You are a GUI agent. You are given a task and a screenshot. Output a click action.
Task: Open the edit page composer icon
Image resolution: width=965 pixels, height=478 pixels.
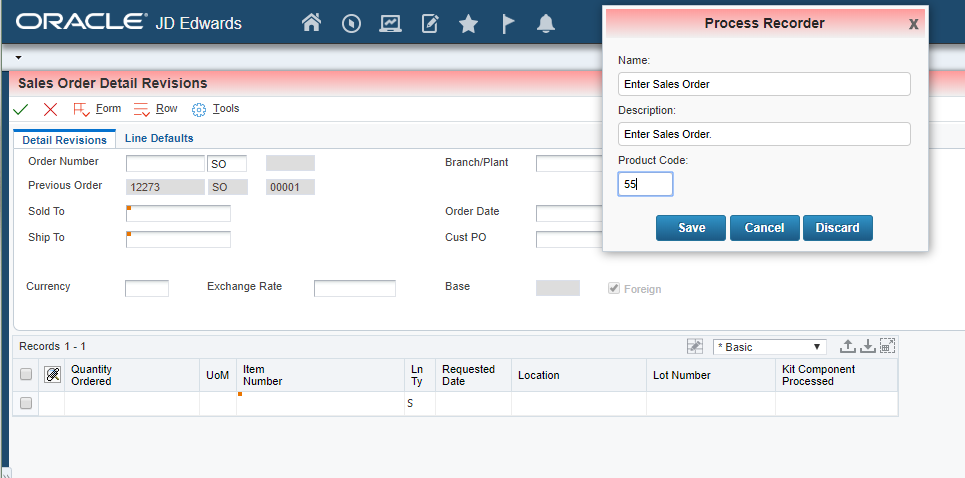pyautogui.click(x=430, y=24)
